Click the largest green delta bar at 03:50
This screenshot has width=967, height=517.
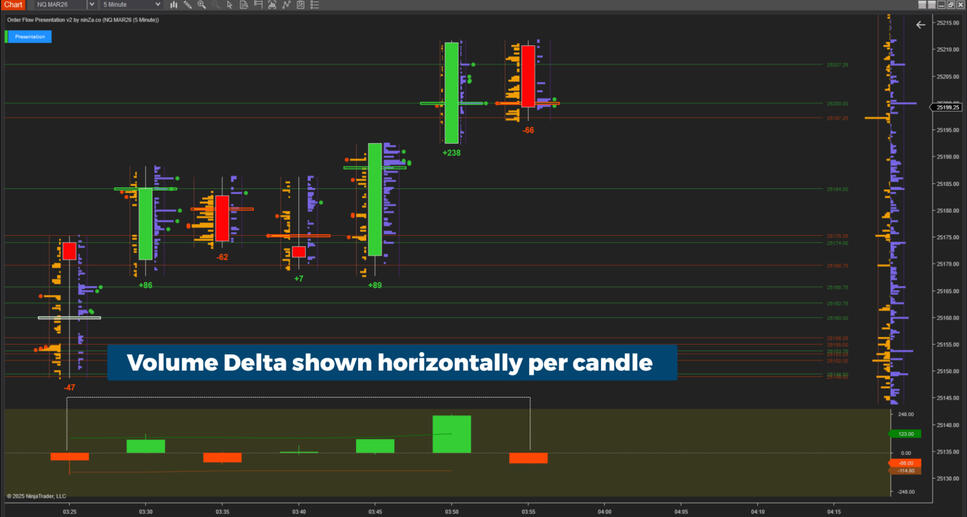point(452,434)
